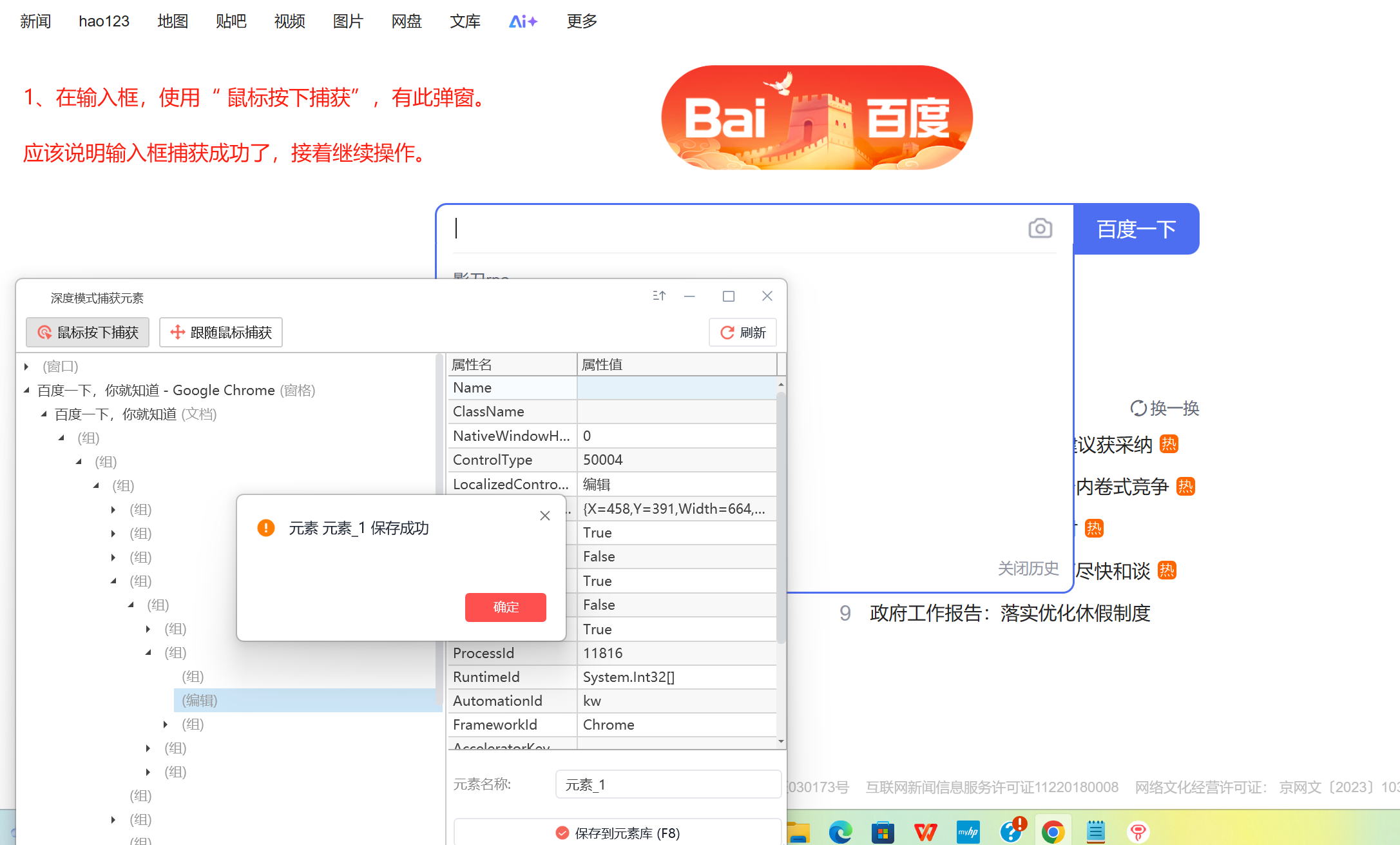Close the 保存成功 message popup with X

545,516
